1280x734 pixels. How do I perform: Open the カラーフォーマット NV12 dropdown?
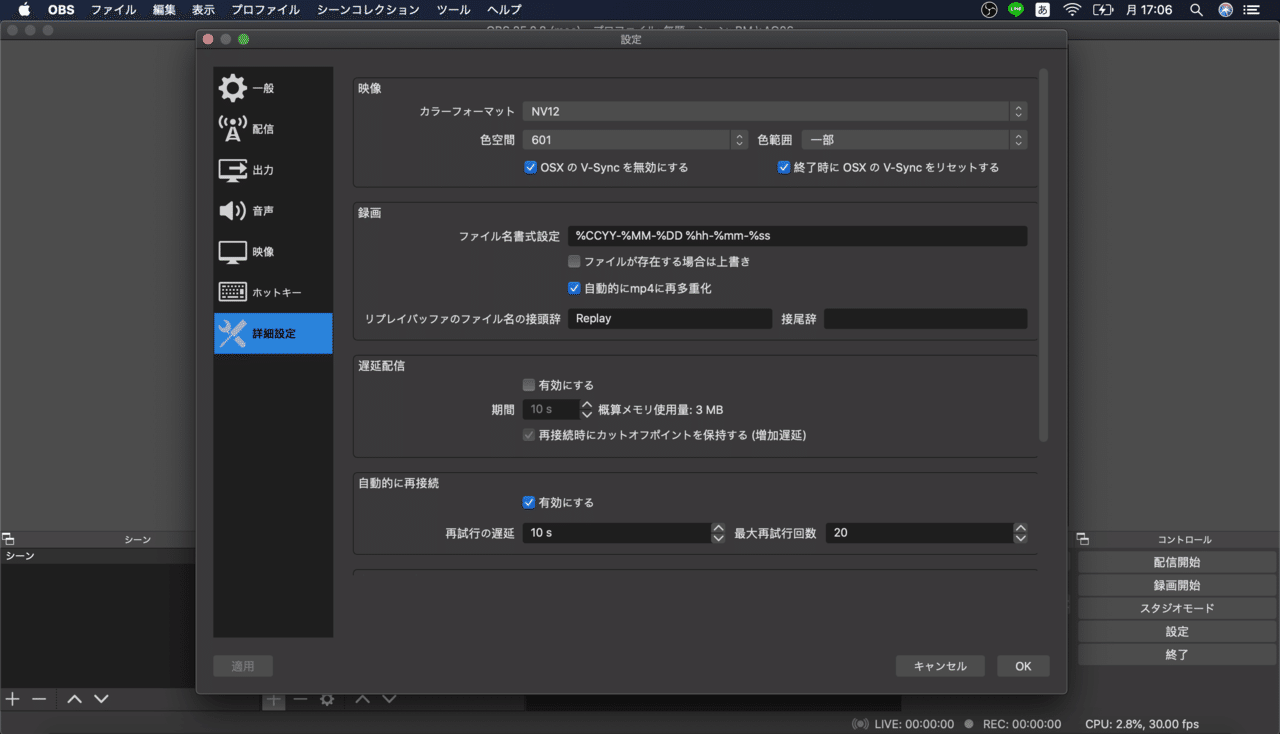(x=775, y=112)
